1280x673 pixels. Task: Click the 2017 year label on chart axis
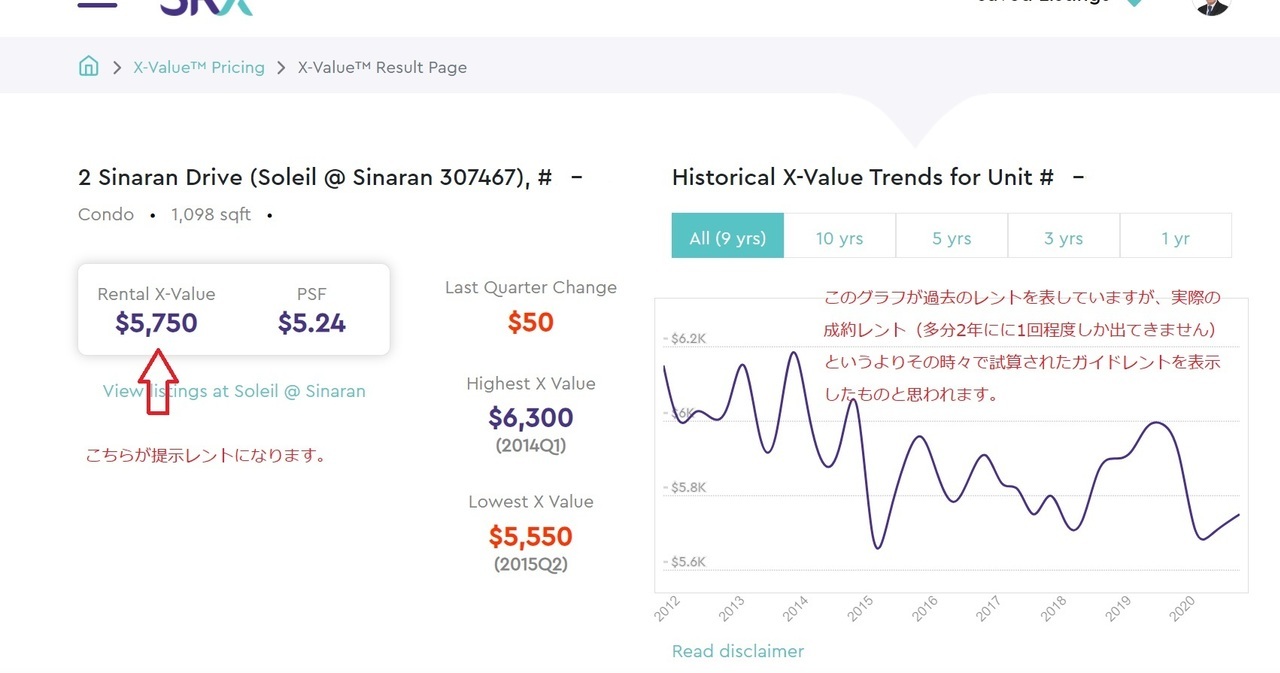point(989,608)
